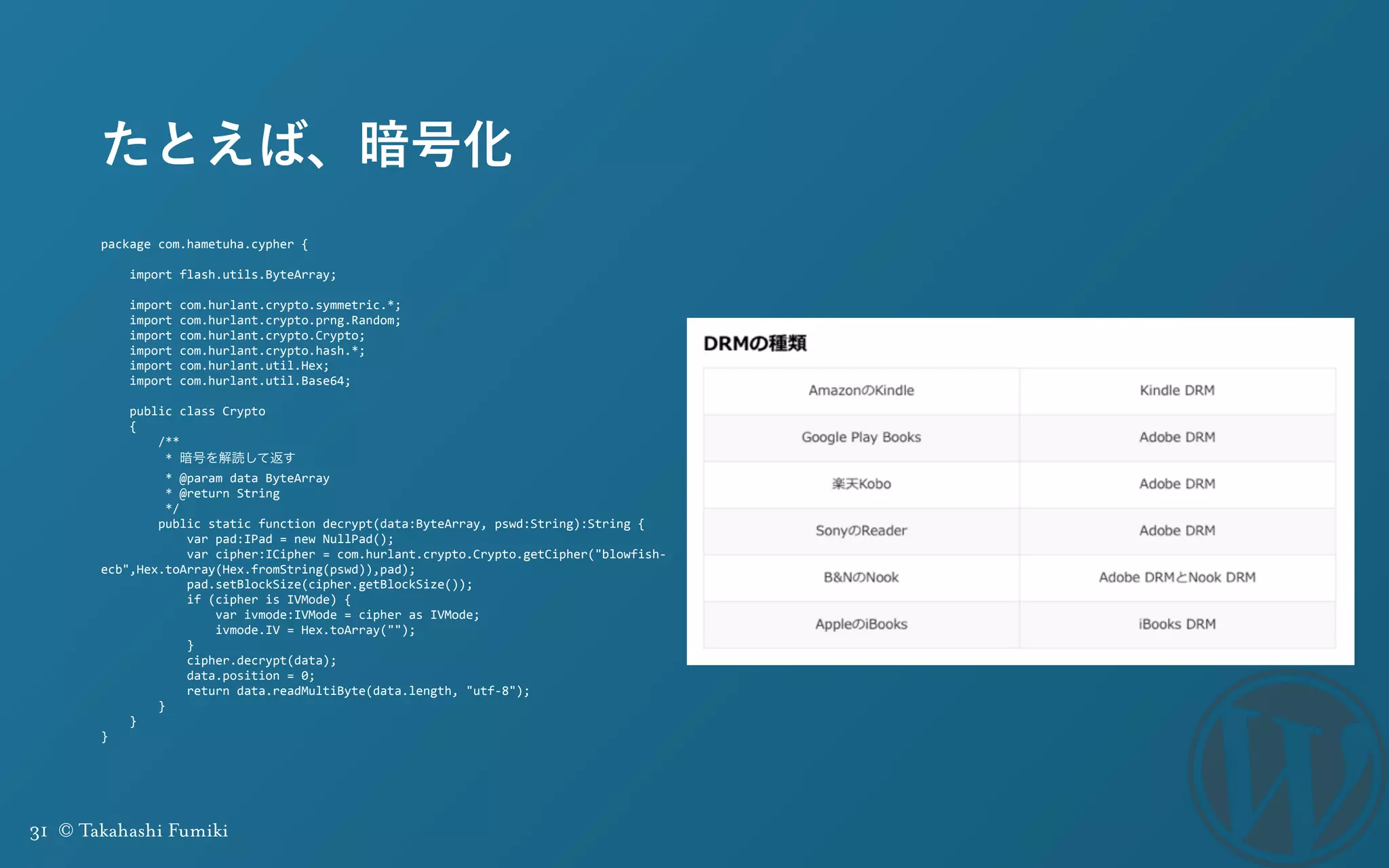Viewport: 1389px width, 868px height.
Task: Click 'import com.hurlant.util.Hex;' line
Action: [229, 366]
